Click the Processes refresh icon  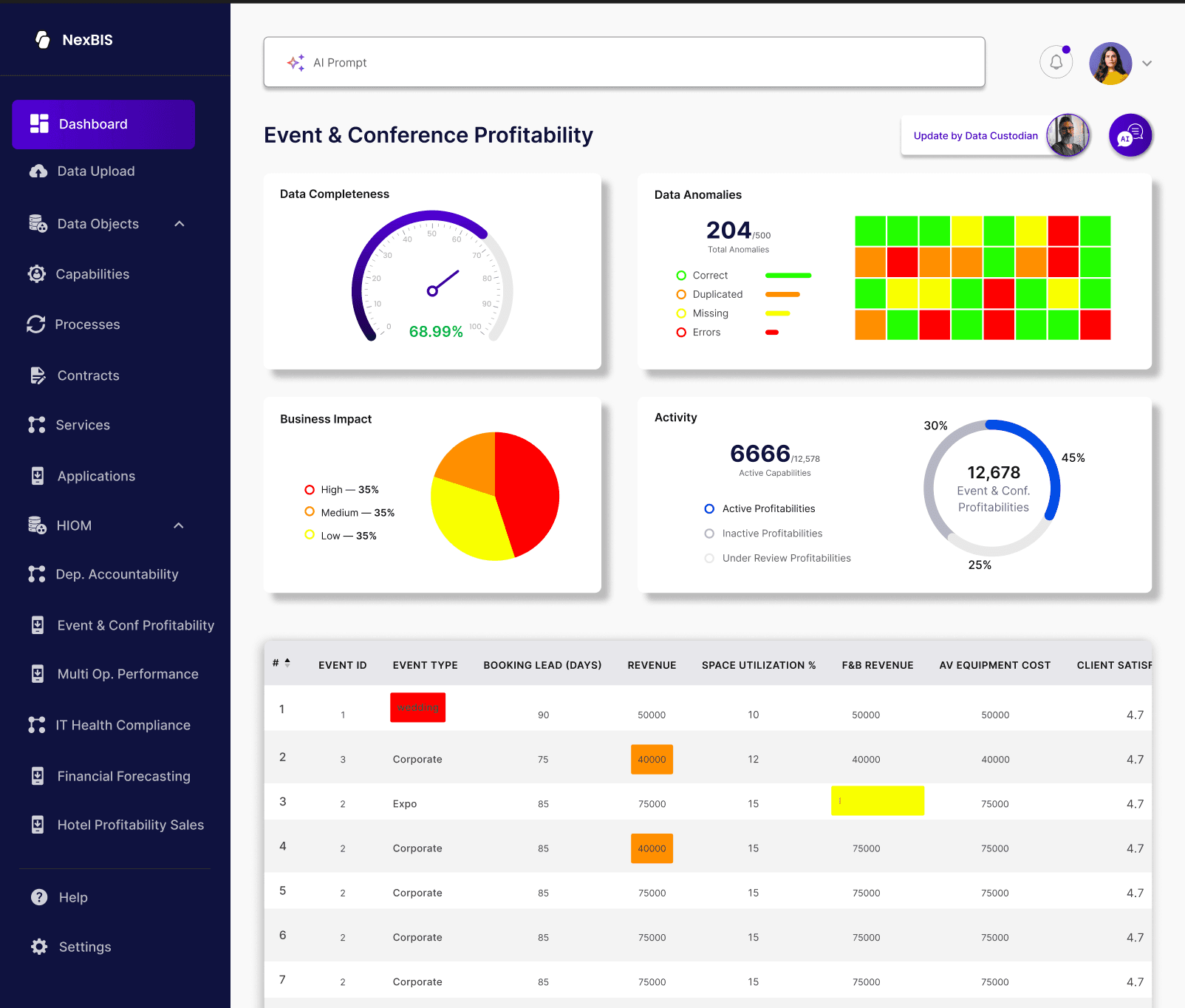click(x=36, y=324)
